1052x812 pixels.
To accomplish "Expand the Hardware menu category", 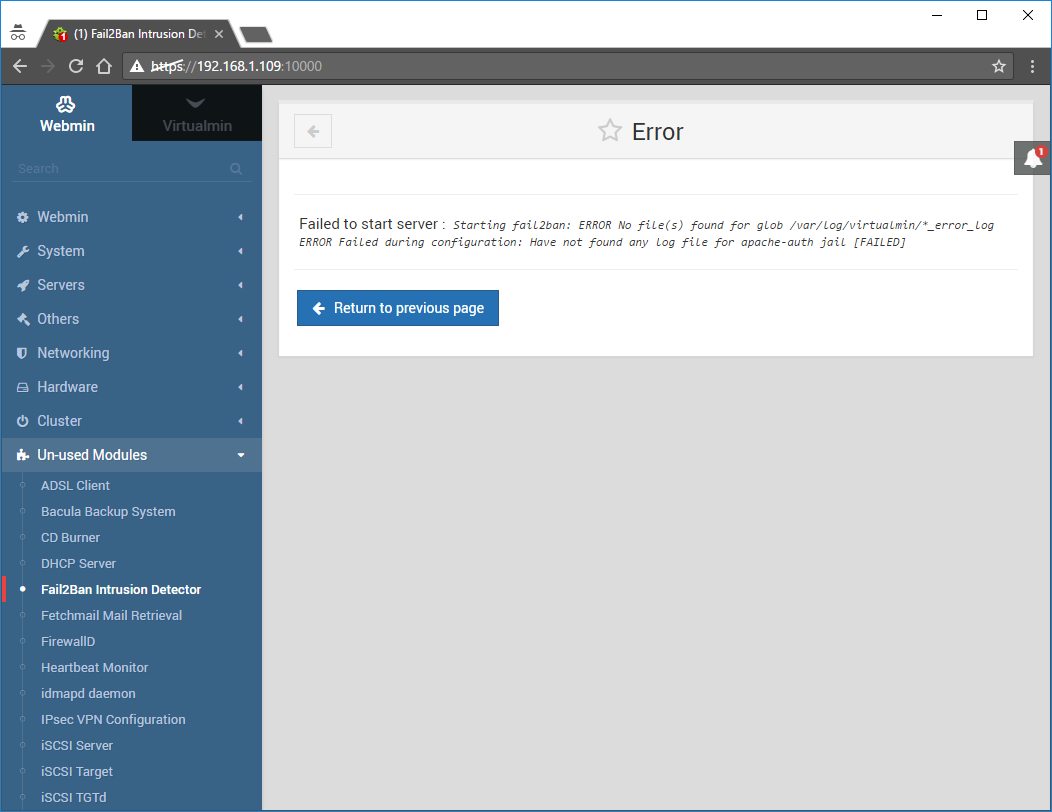I will click(132, 387).
